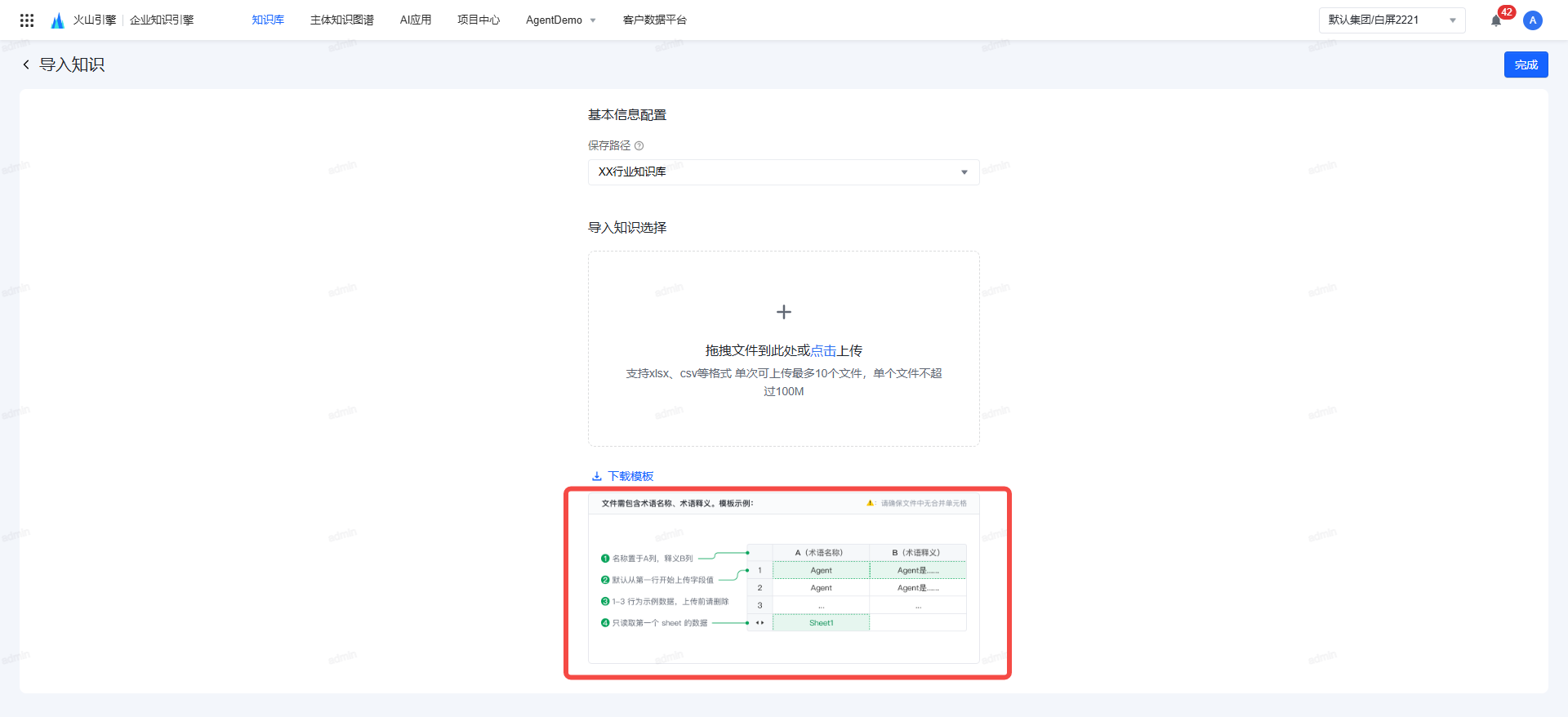Open the 主体知识图谱 menu item
1568x717 pixels.
341,20
